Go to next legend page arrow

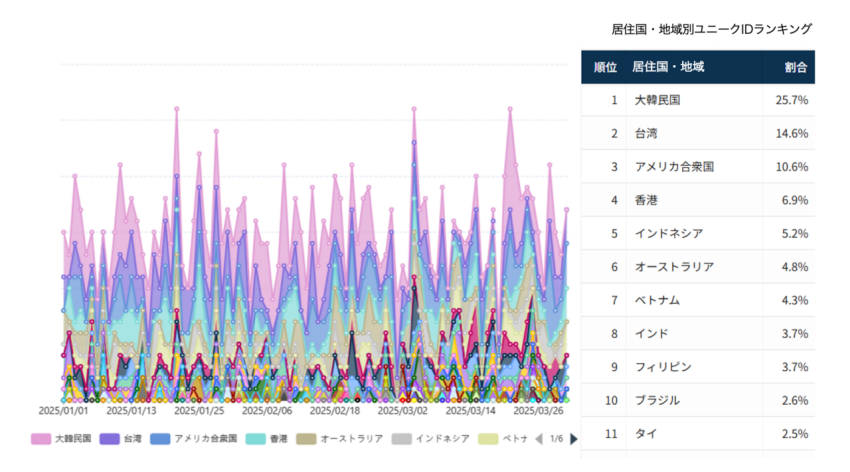(574, 439)
